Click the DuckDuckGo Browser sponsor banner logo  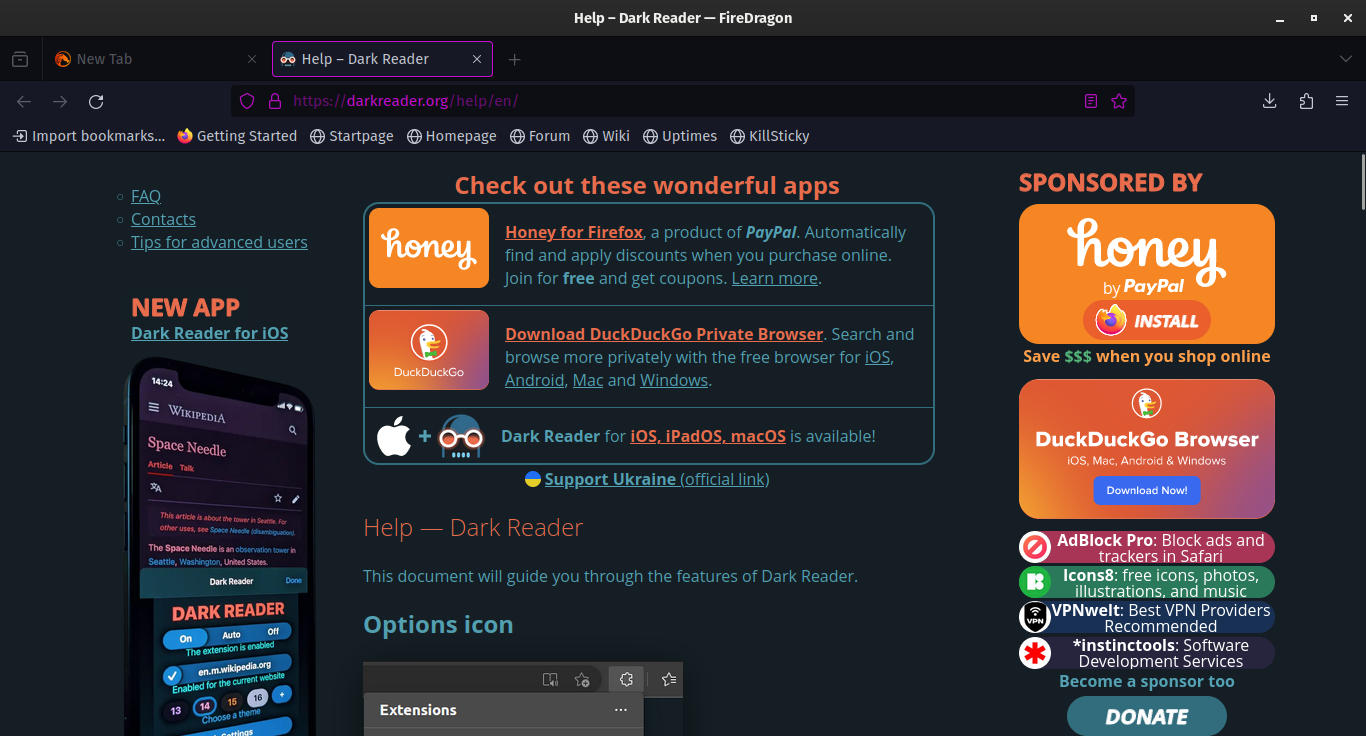click(1147, 404)
